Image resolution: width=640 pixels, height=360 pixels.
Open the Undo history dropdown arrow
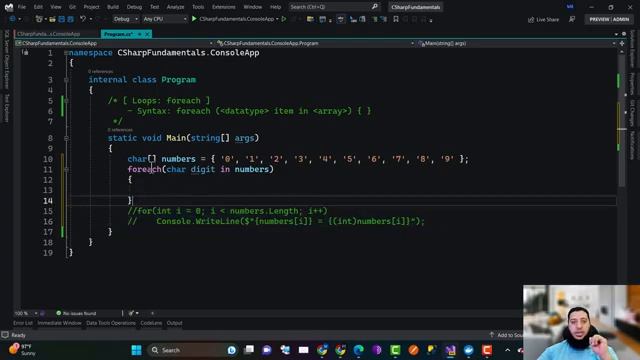pos(90,19)
